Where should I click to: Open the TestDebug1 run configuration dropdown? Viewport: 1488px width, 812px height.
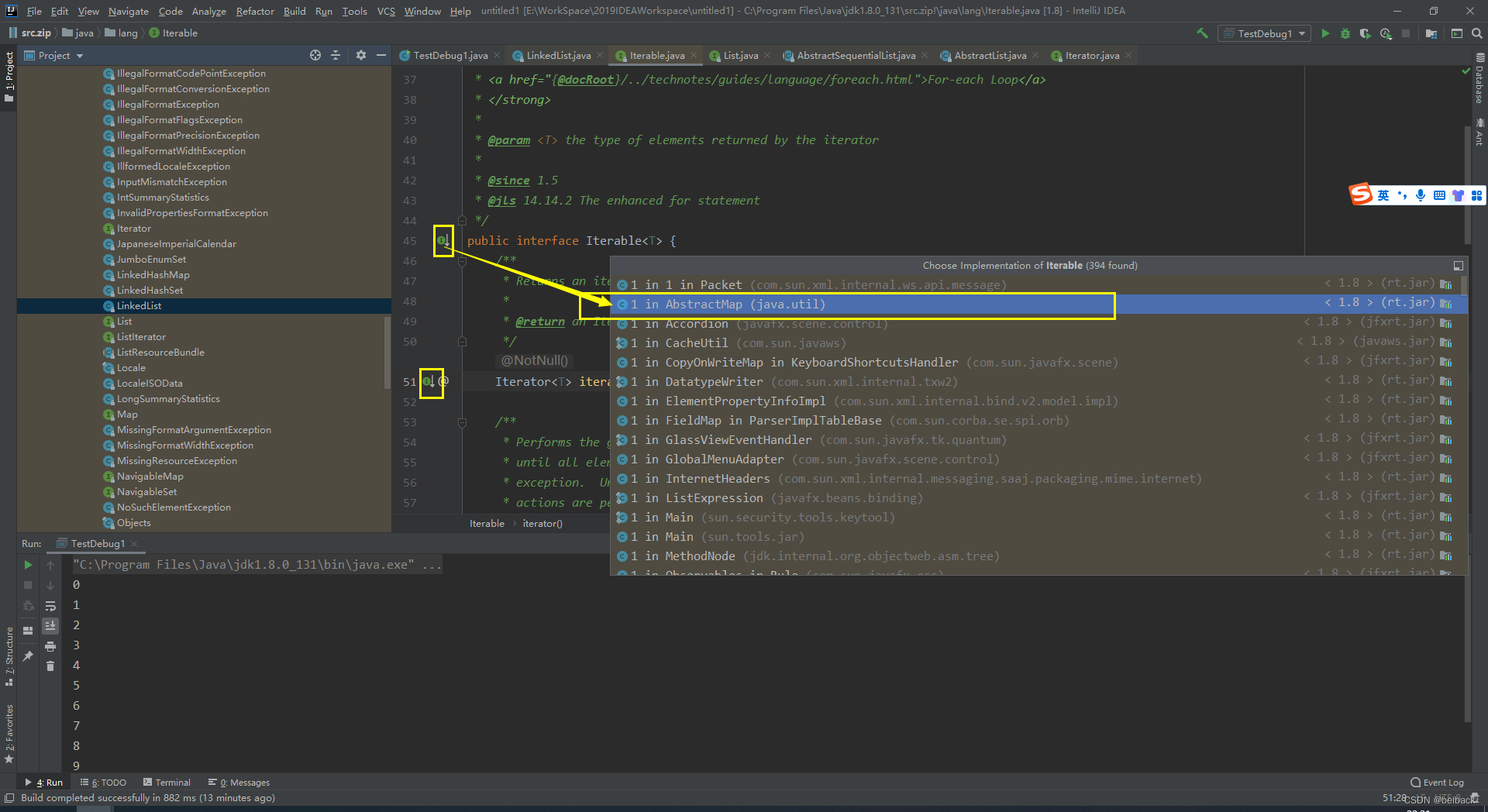[x=1265, y=33]
